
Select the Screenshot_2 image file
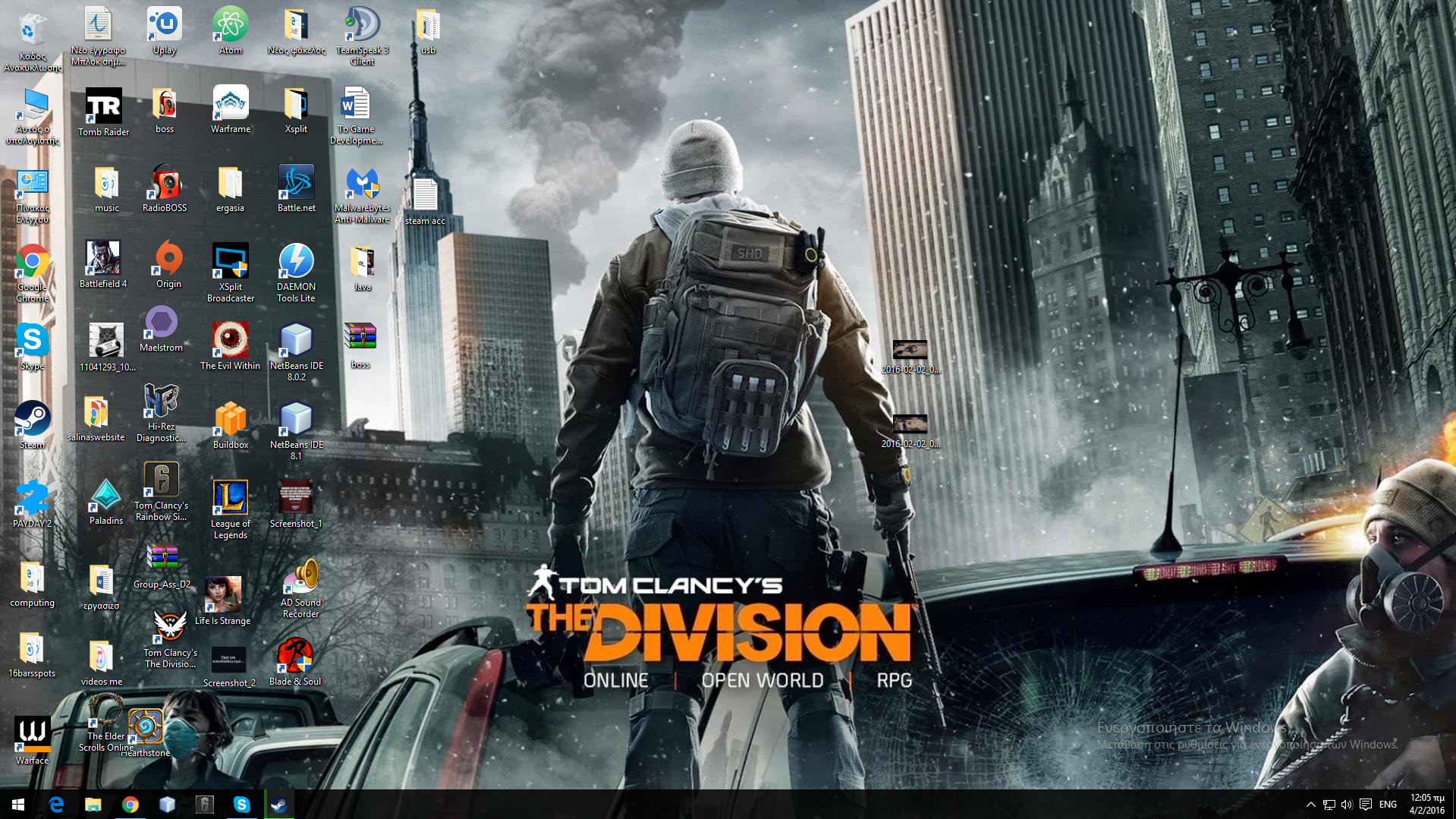point(229,668)
